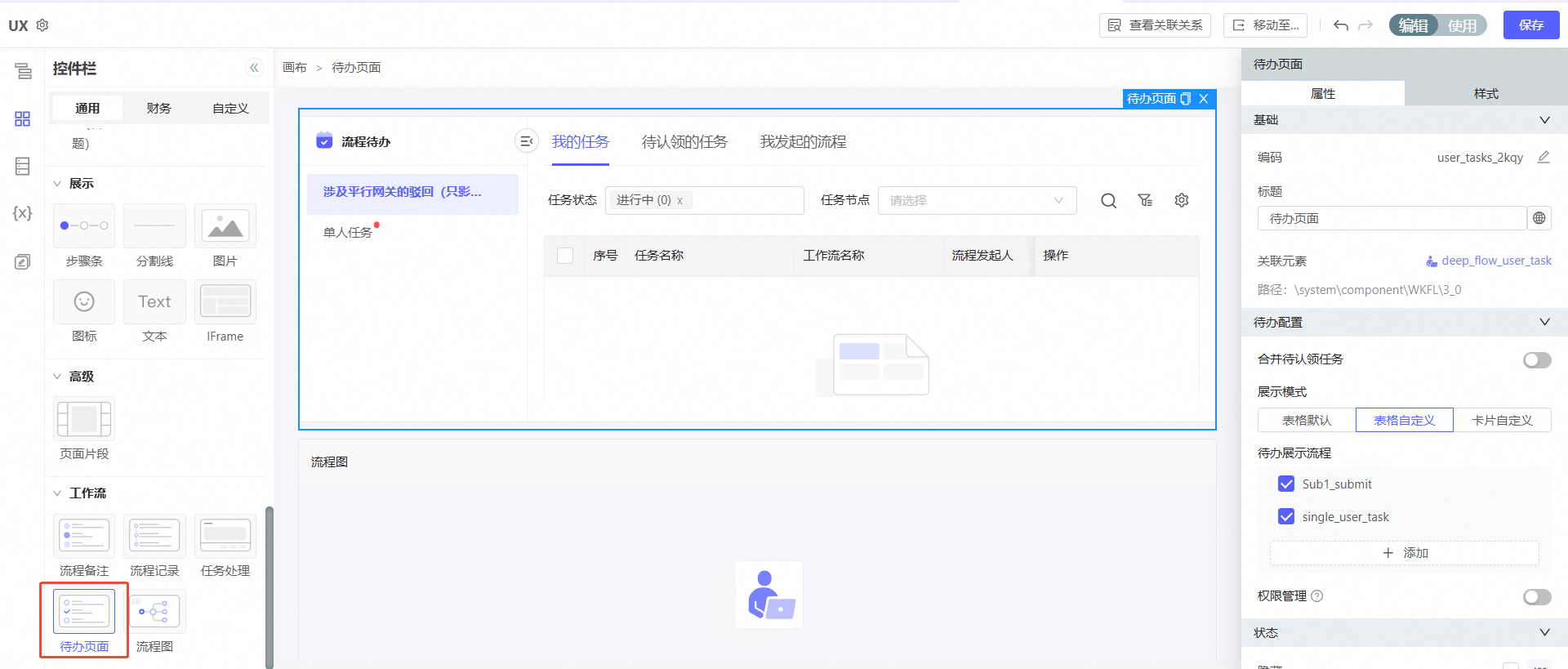1568x669 pixels.
Task: Click 添加 to add a flow
Action: pos(1405,553)
